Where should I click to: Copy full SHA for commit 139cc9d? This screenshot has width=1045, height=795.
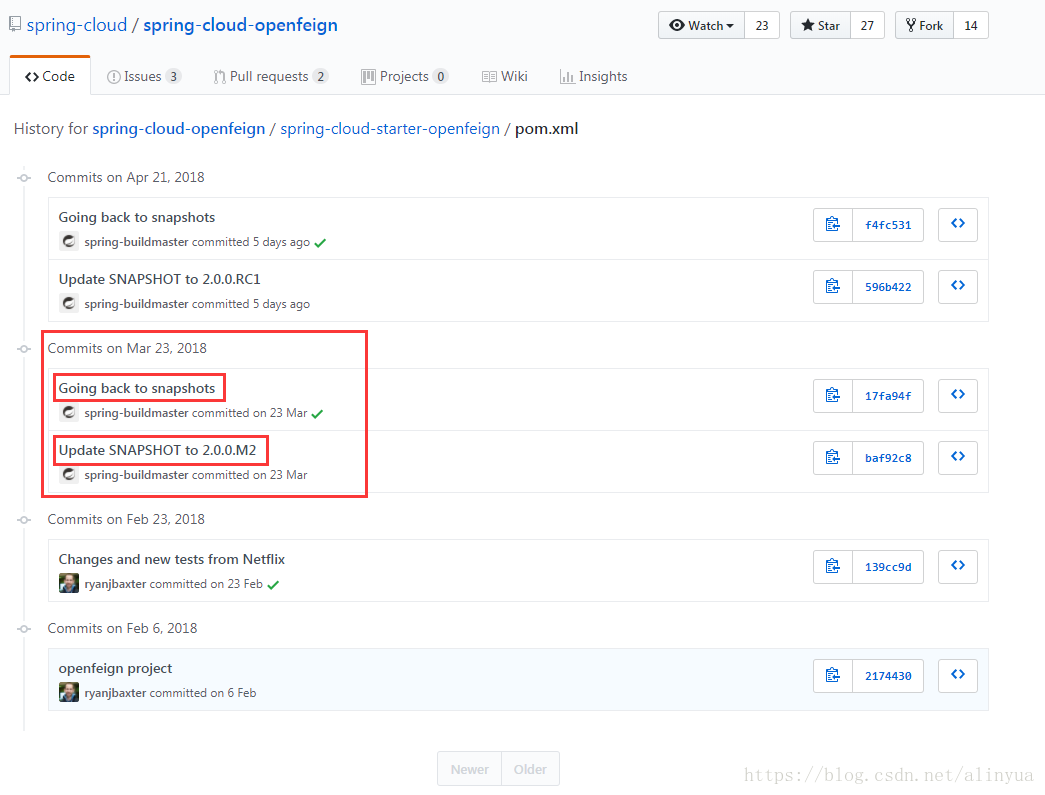tap(832, 566)
